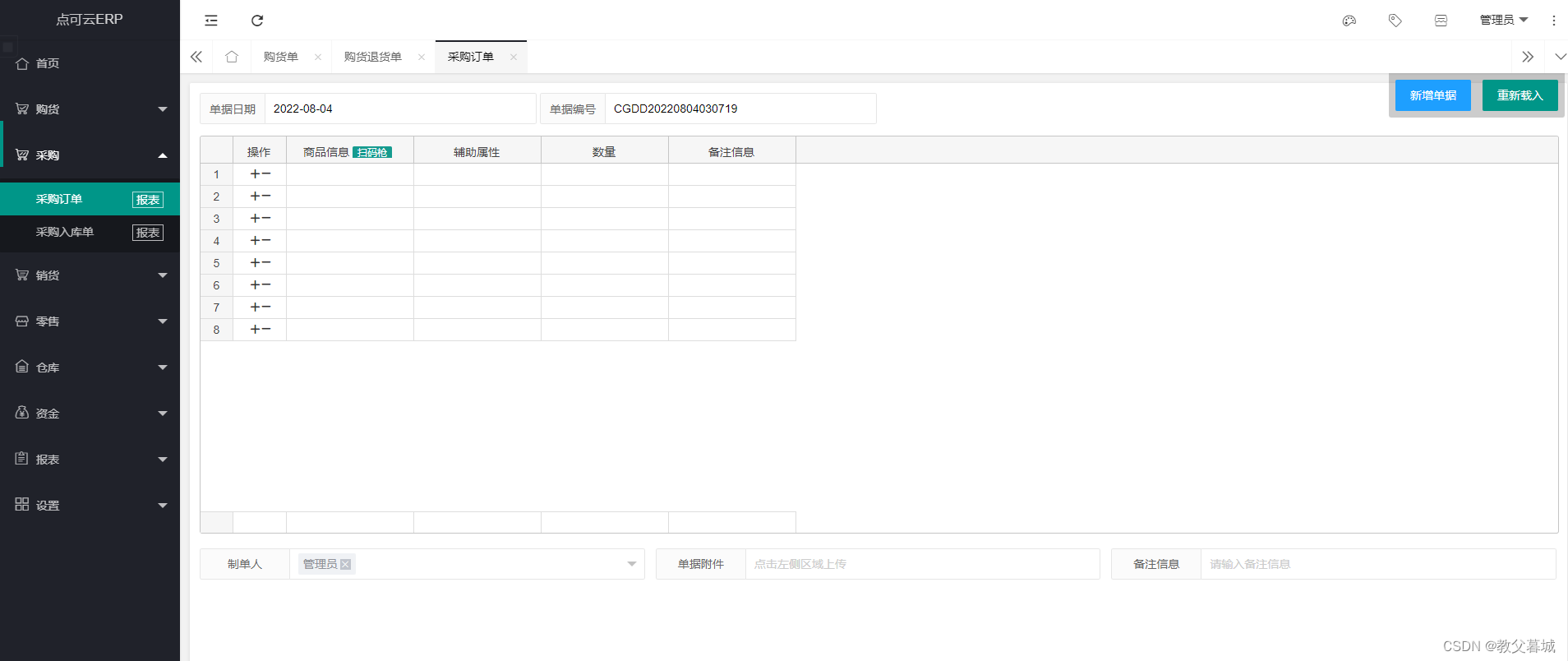Close the 购货单 tab

318,57
